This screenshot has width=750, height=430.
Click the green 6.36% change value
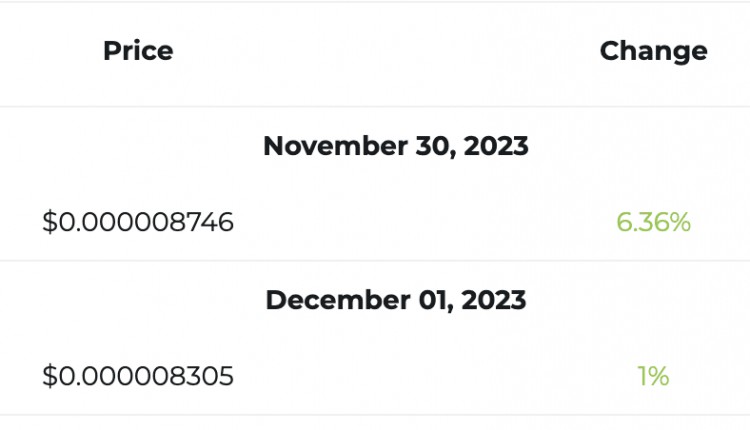[653, 222]
